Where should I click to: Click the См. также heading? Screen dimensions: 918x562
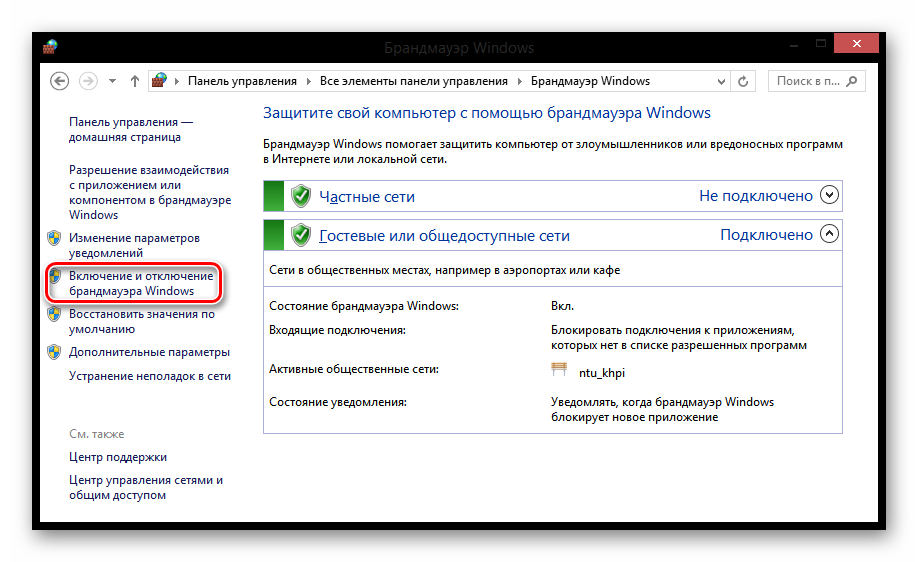(x=97, y=434)
